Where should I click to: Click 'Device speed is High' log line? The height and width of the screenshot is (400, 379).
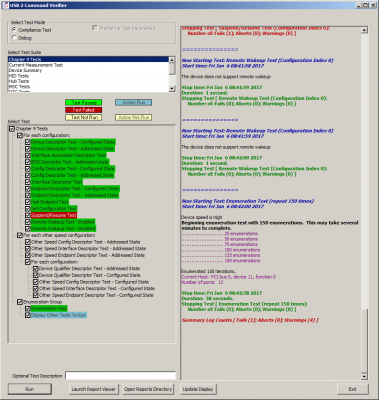click(201, 217)
